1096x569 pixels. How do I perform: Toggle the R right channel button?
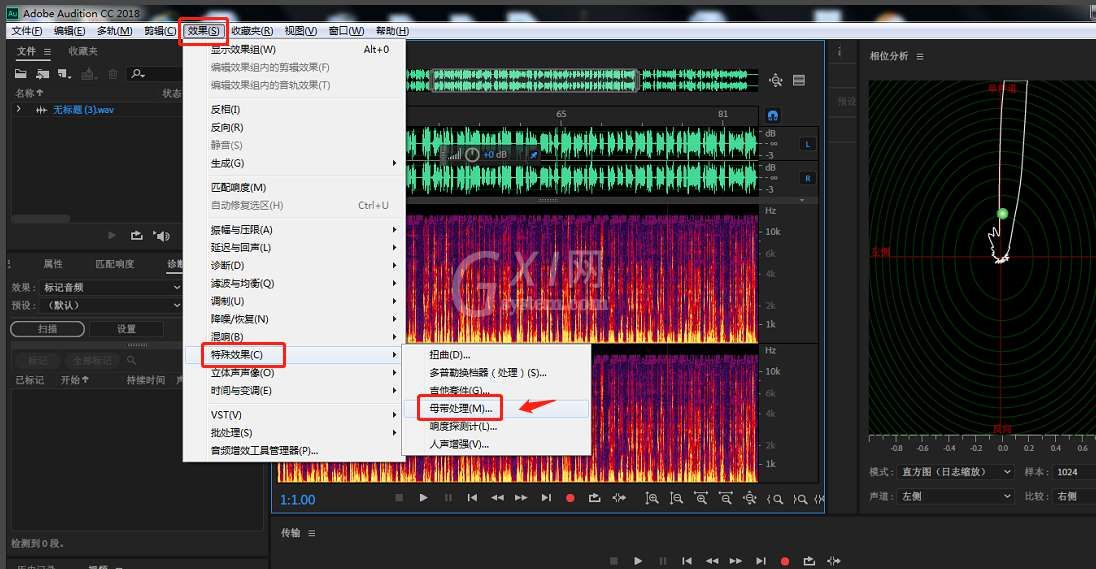807,178
